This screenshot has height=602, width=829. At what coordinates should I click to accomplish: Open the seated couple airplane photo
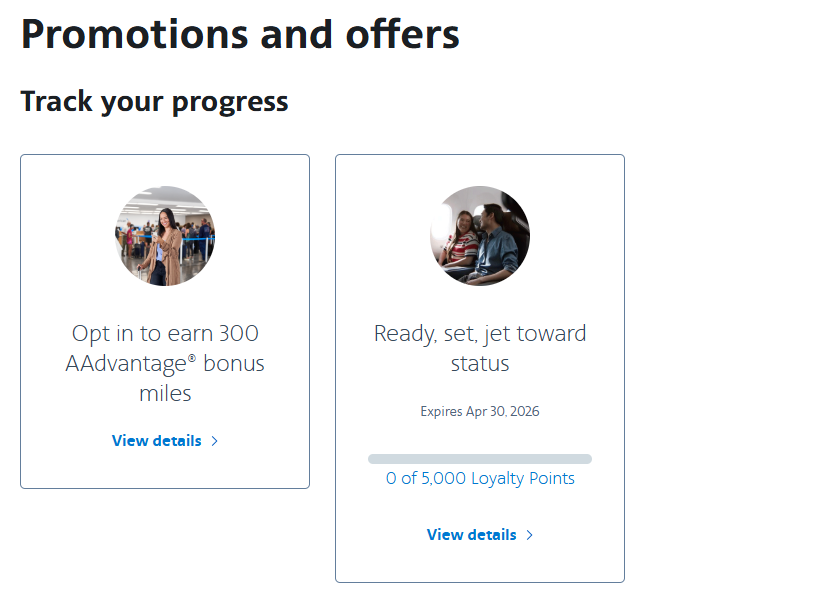[x=480, y=236]
